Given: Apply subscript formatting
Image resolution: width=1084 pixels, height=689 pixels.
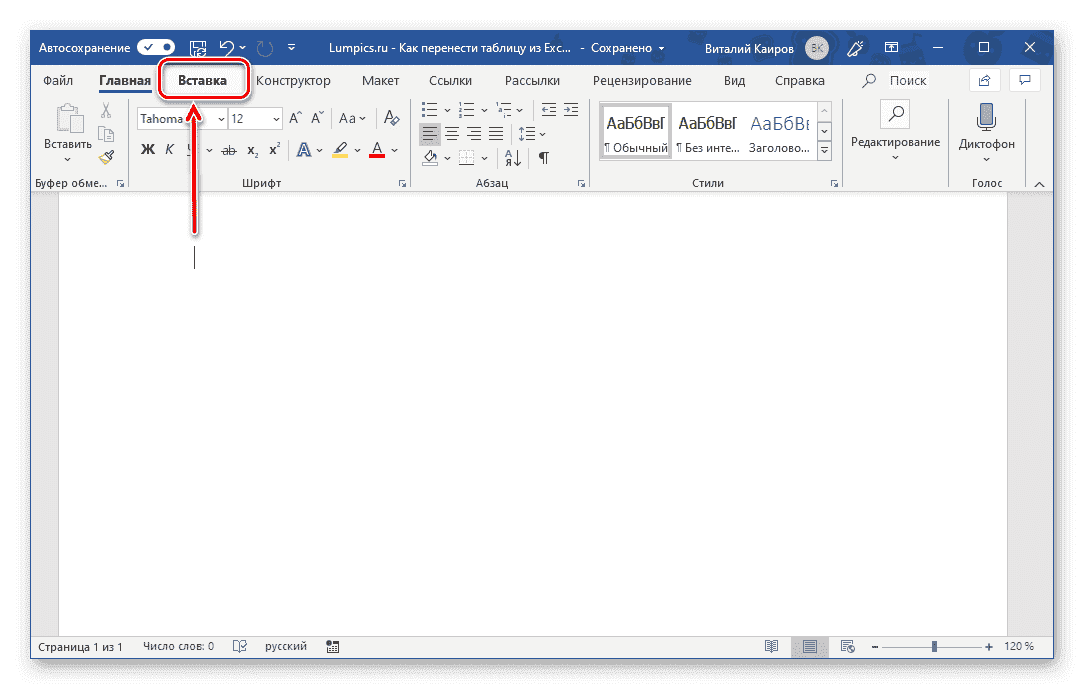Looking at the screenshot, I should [252, 149].
